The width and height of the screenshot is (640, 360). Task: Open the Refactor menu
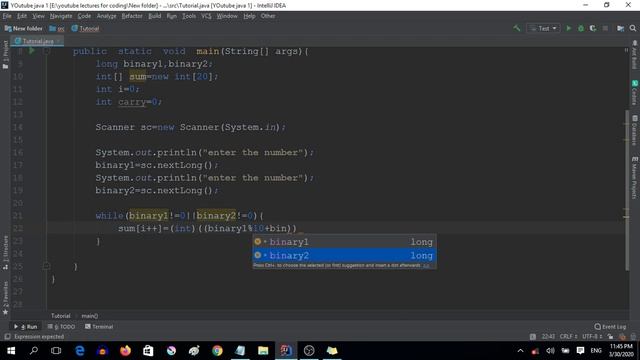[132, 16]
